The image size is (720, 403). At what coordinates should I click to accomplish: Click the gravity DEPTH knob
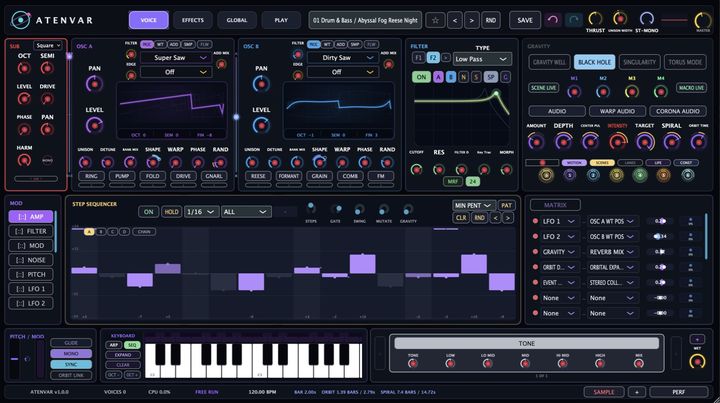(563, 142)
